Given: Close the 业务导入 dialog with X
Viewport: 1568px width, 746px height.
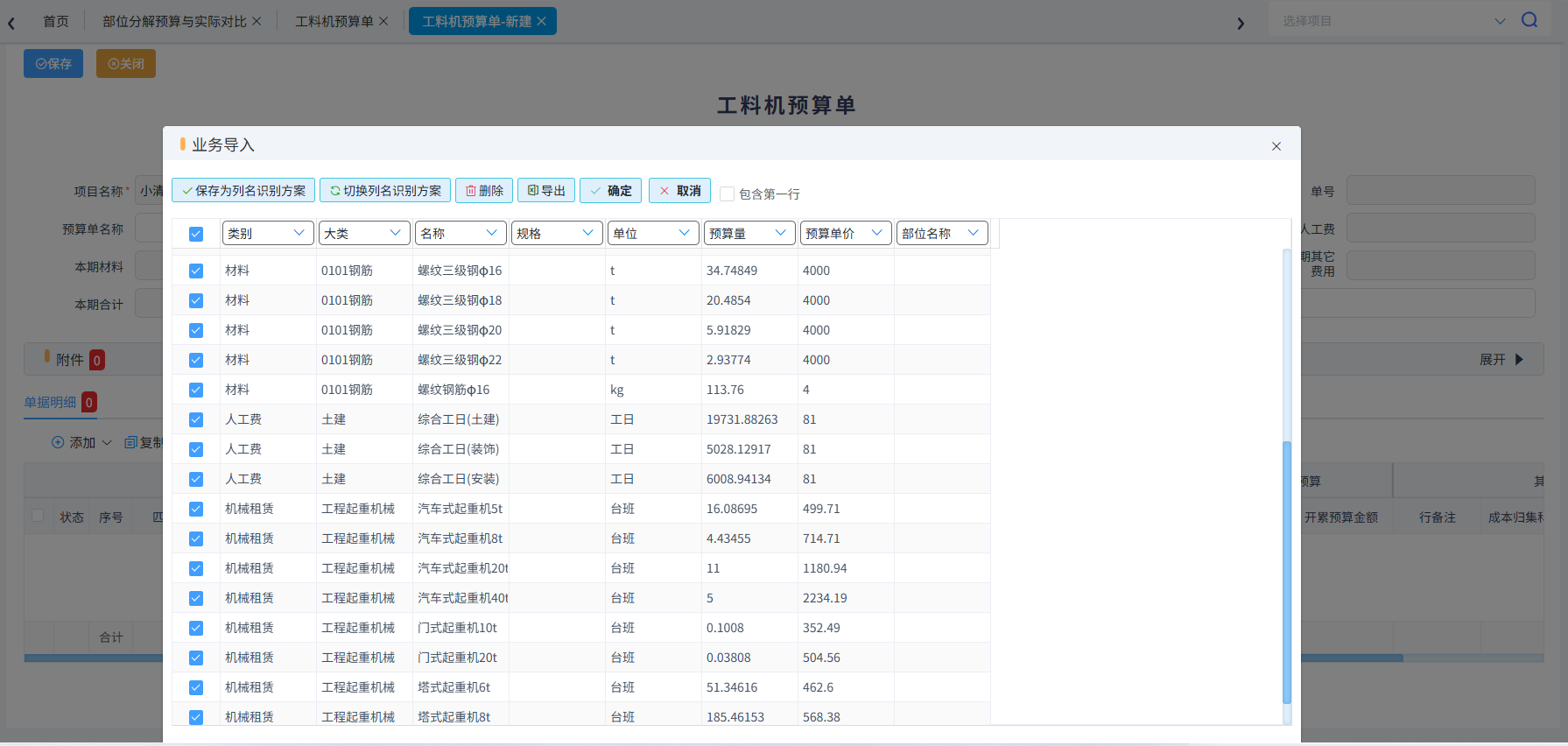Looking at the screenshot, I should [x=1276, y=146].
